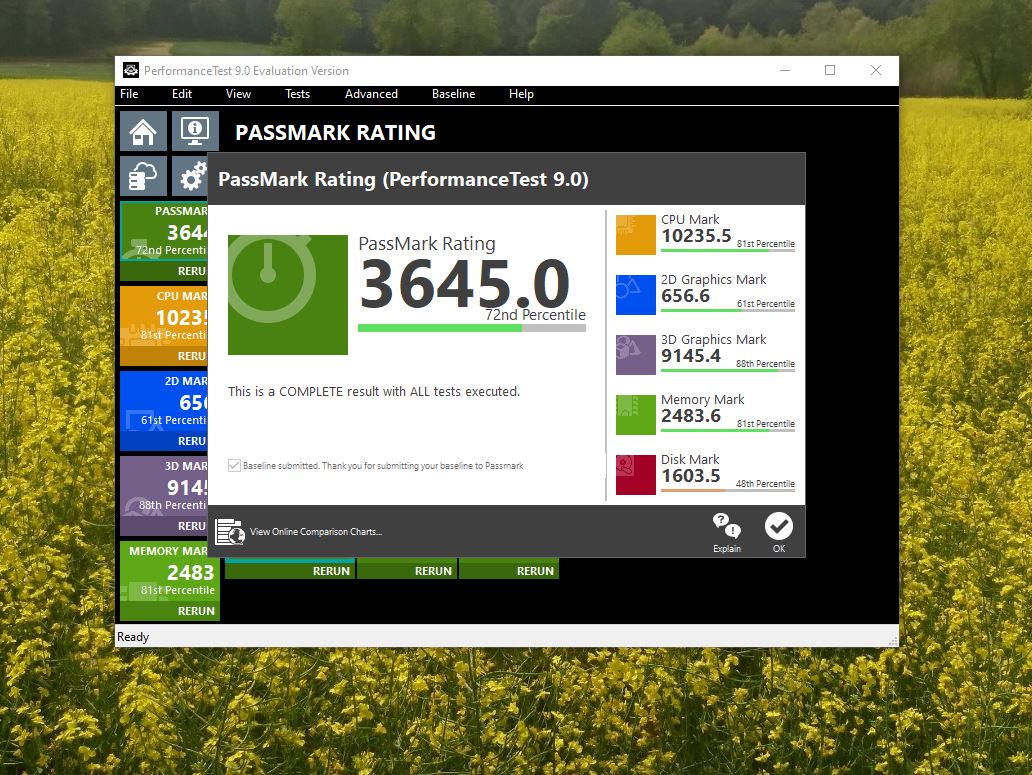Click the 88th Percentile label beside 3D Graphics Mark
The image size is (1032, 775).
tap(765, 364)
